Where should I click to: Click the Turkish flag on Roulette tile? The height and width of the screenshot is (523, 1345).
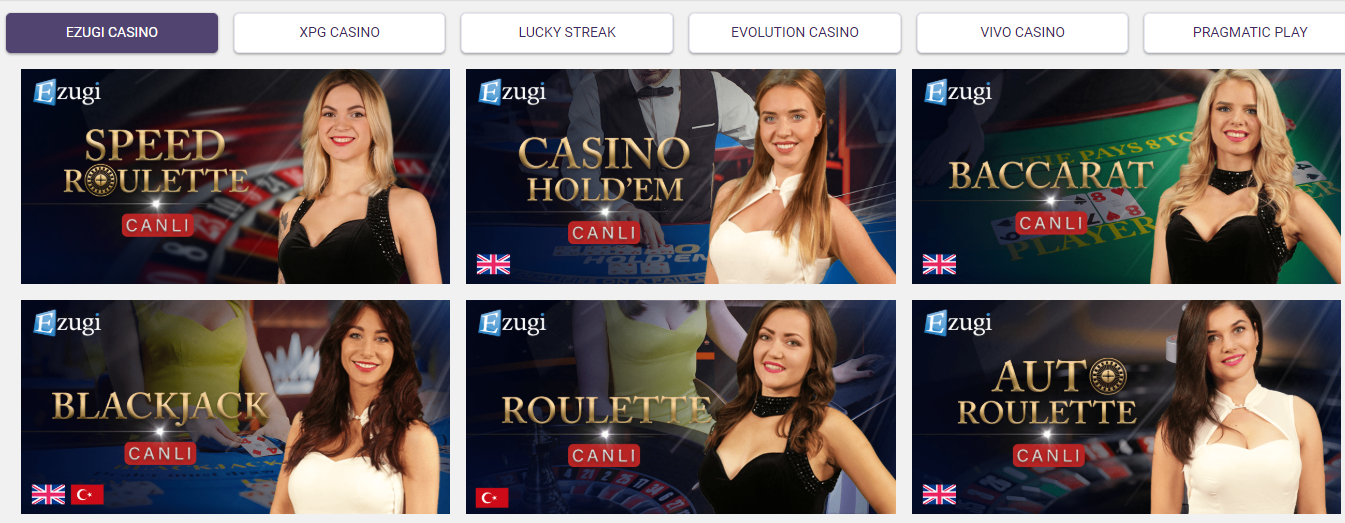pyautogui.click(x=493, y=497)
